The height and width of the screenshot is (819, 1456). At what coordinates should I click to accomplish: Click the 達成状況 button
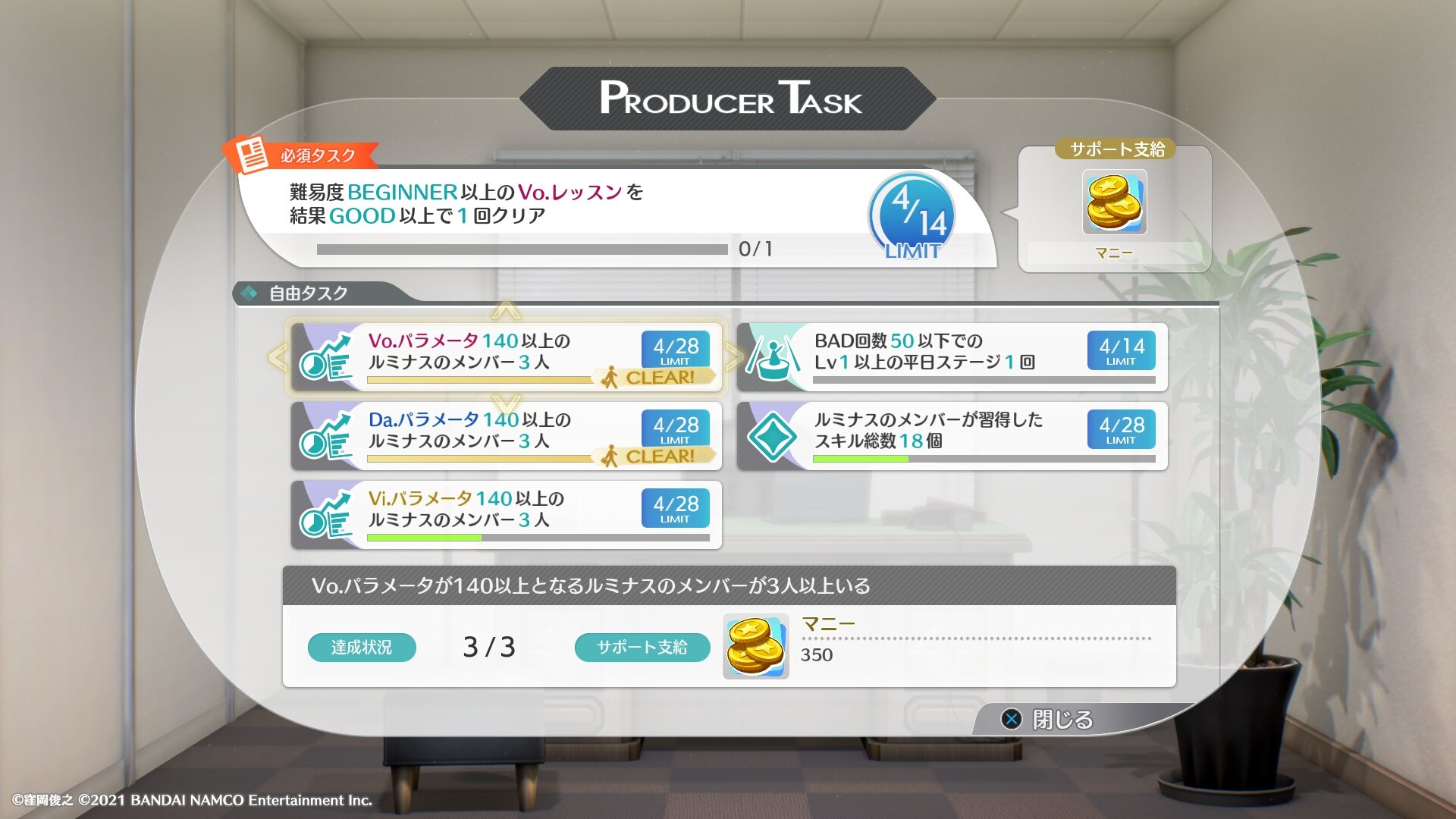tap(362, 647)
